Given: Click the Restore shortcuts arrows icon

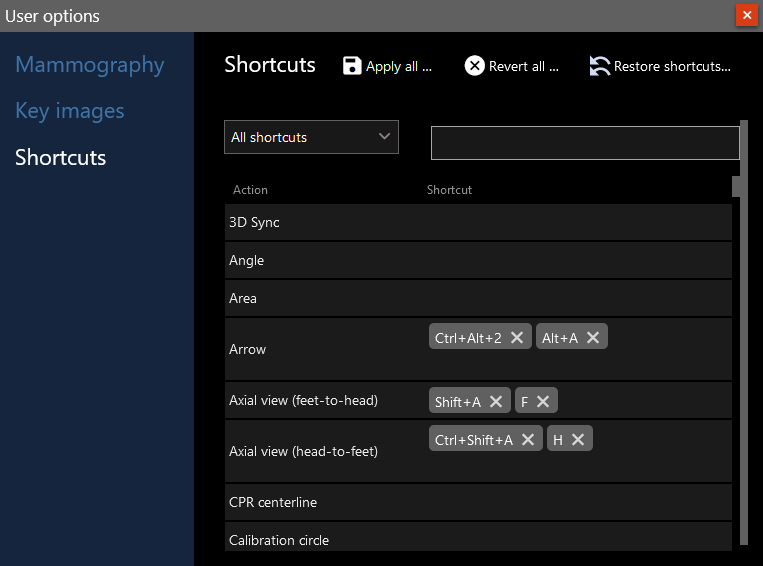Looking at the screenshot, I should pos(600,66).
